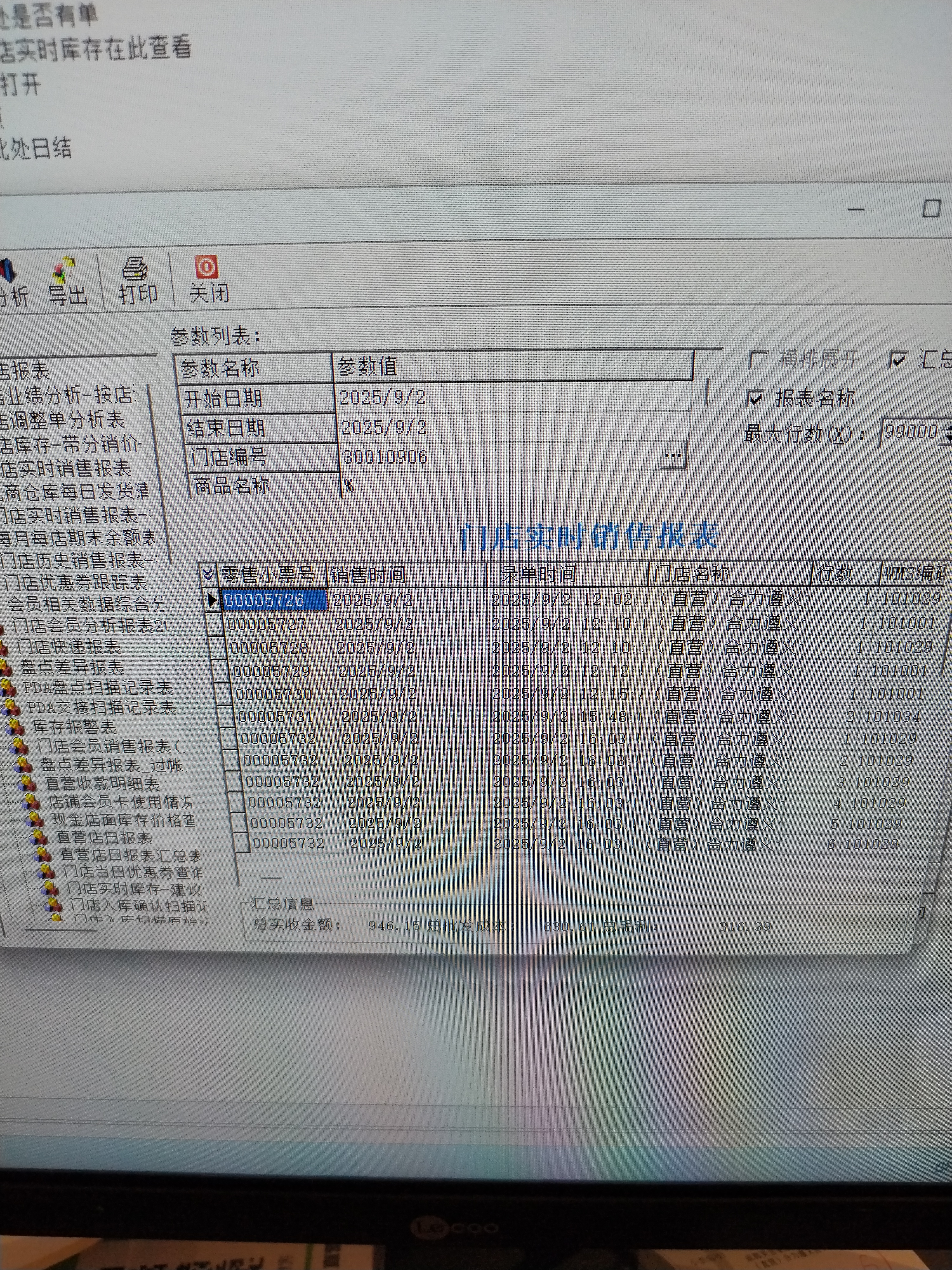Click the 分析 analysis toolbar icon

pos(7,271)
